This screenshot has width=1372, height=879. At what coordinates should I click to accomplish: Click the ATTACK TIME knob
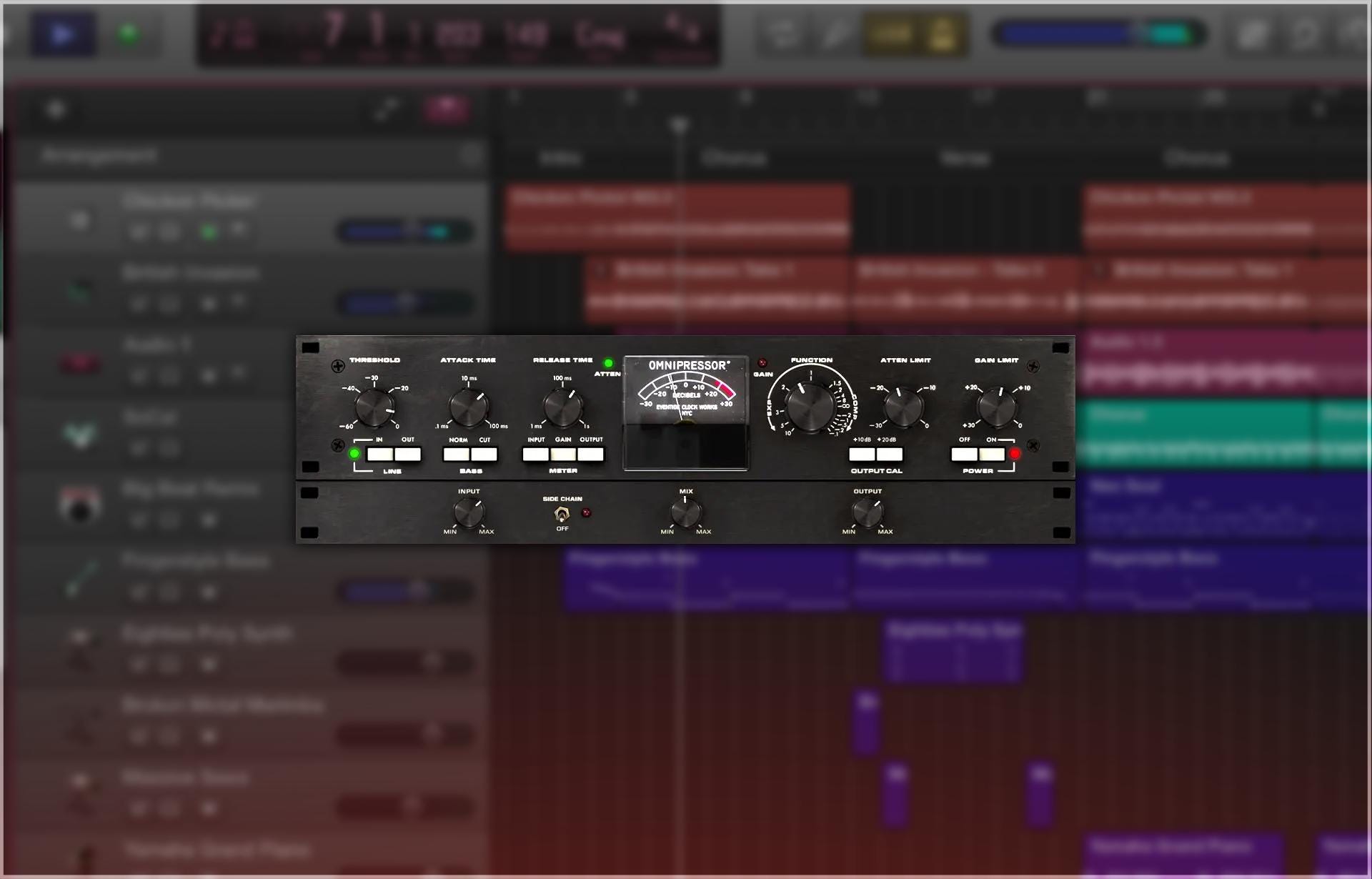(469, 407)
